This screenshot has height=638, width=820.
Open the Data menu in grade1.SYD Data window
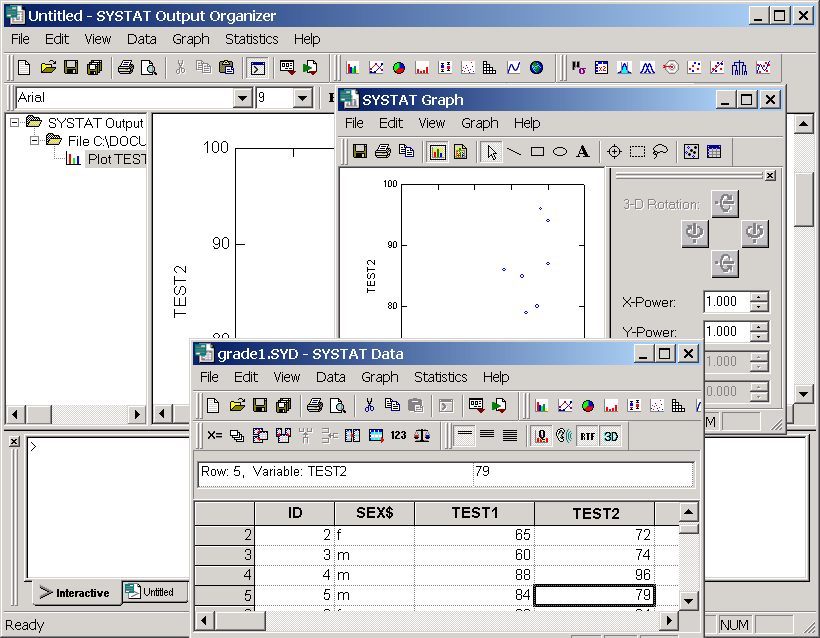tap(331, 377)
